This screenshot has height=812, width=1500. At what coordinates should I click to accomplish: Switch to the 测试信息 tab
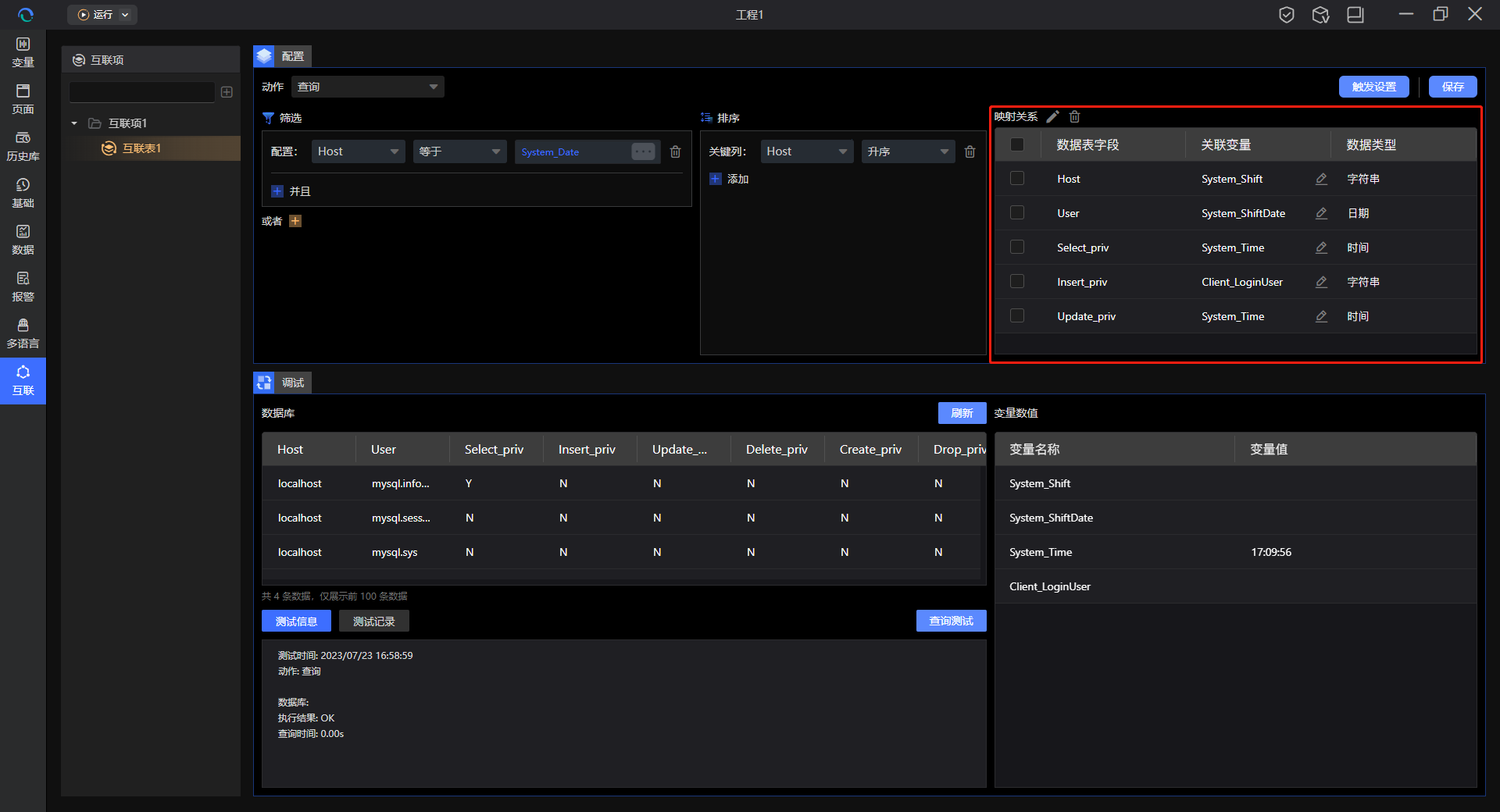[x=296, y=621]
